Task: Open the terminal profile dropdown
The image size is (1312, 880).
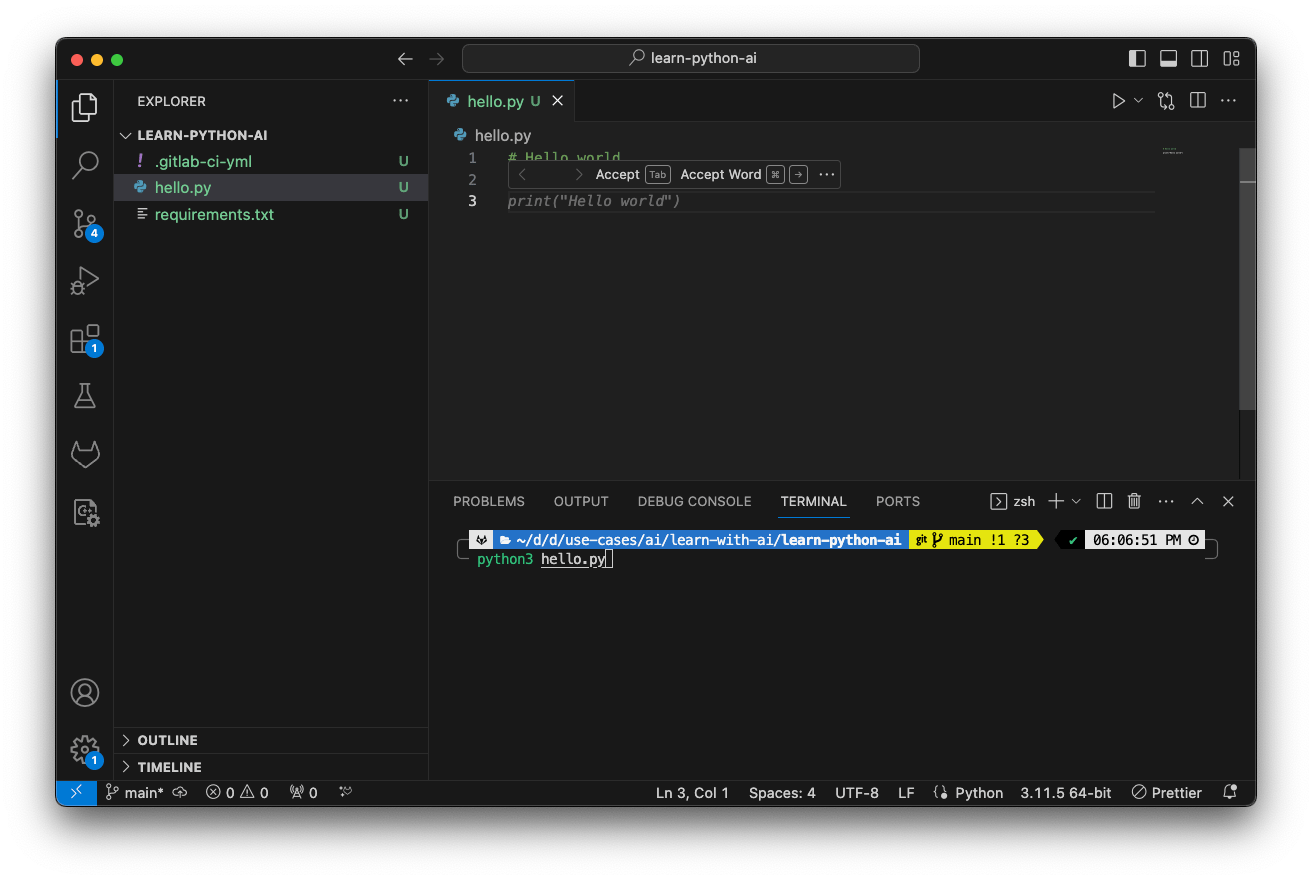Action: (x=1076, y=501)
